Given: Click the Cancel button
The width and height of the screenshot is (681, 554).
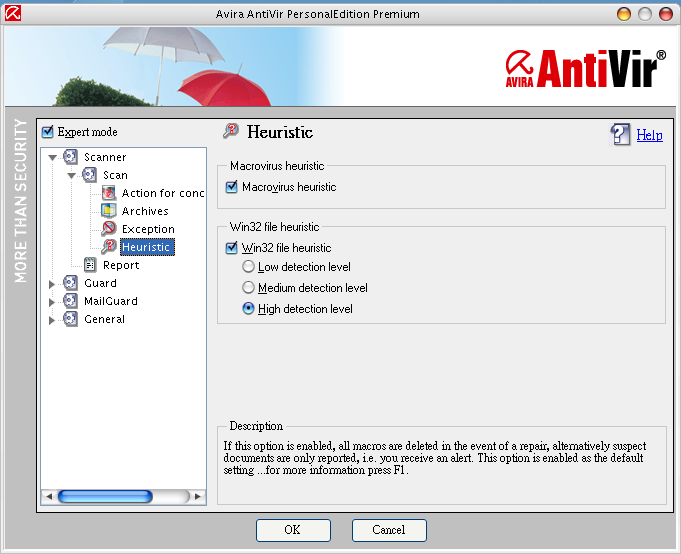Looking at the screenshot, I should click(x=389, y=530).
